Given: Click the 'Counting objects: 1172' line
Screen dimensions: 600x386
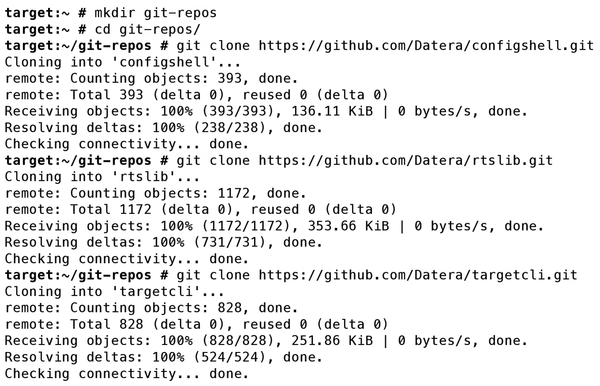Looking at the screenshot, I should pos(155,194).
